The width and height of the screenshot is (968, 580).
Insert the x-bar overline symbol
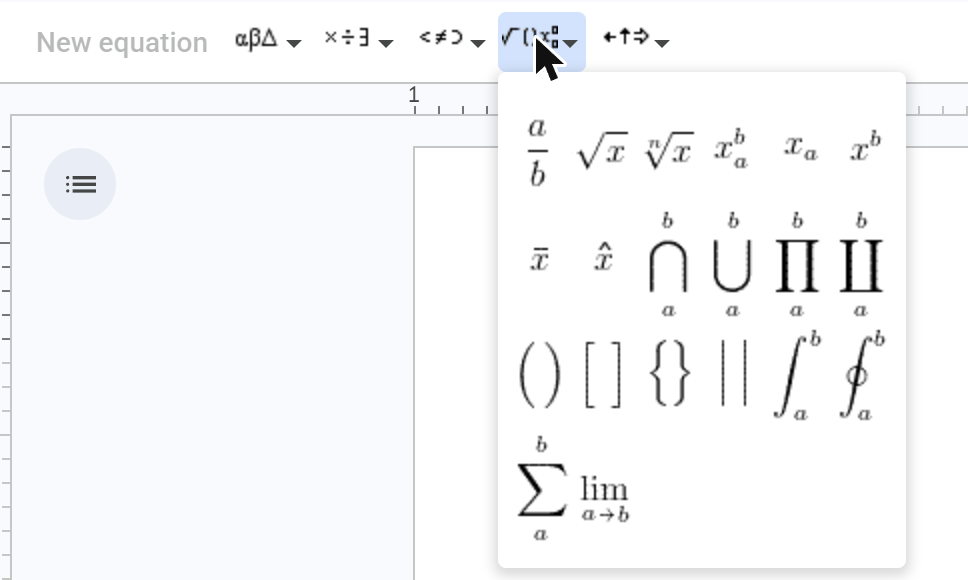(x=539, y=260)
